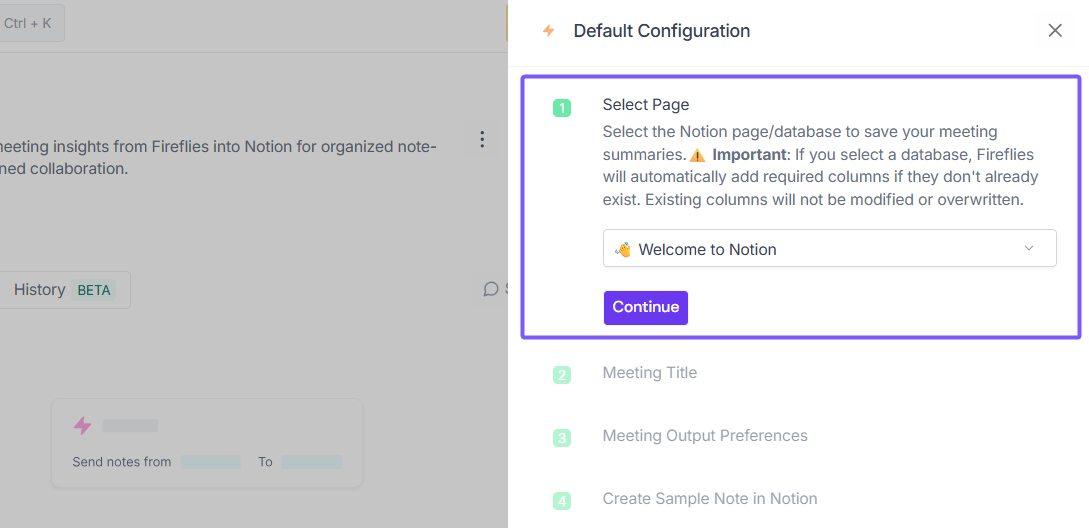The image size is (1089, 528).
Task: Click the step 1 number badge
Action: point(562,108)
